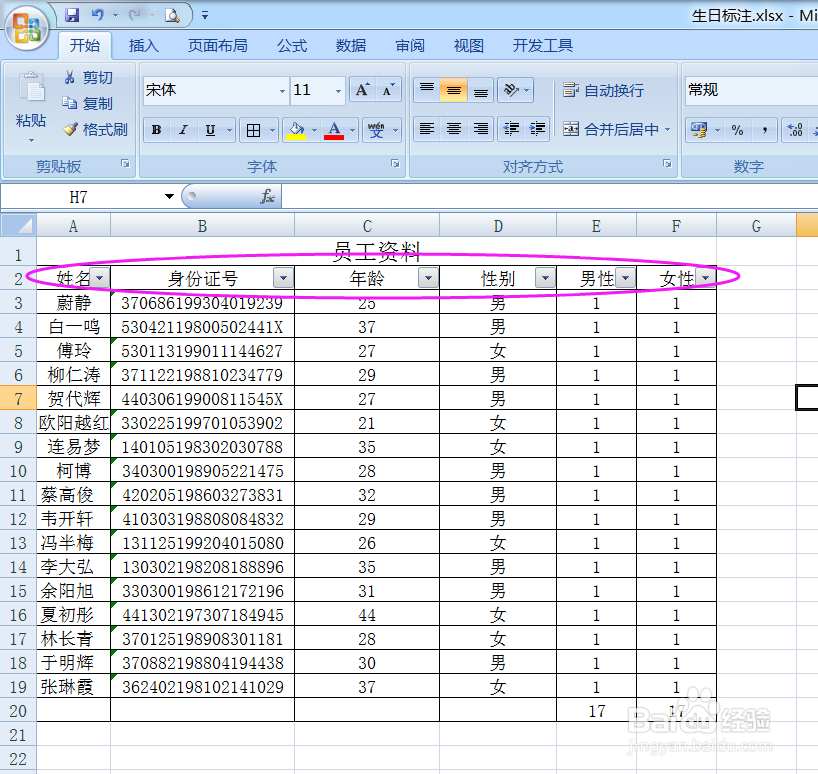818x774 pixels.
Task: Open the 剪贴板 dialog launcher
Action: click(x=125, y=164)
